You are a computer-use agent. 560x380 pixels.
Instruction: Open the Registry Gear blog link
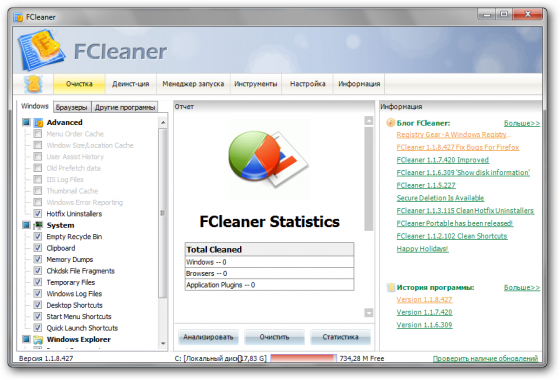[x=454, y=135]
